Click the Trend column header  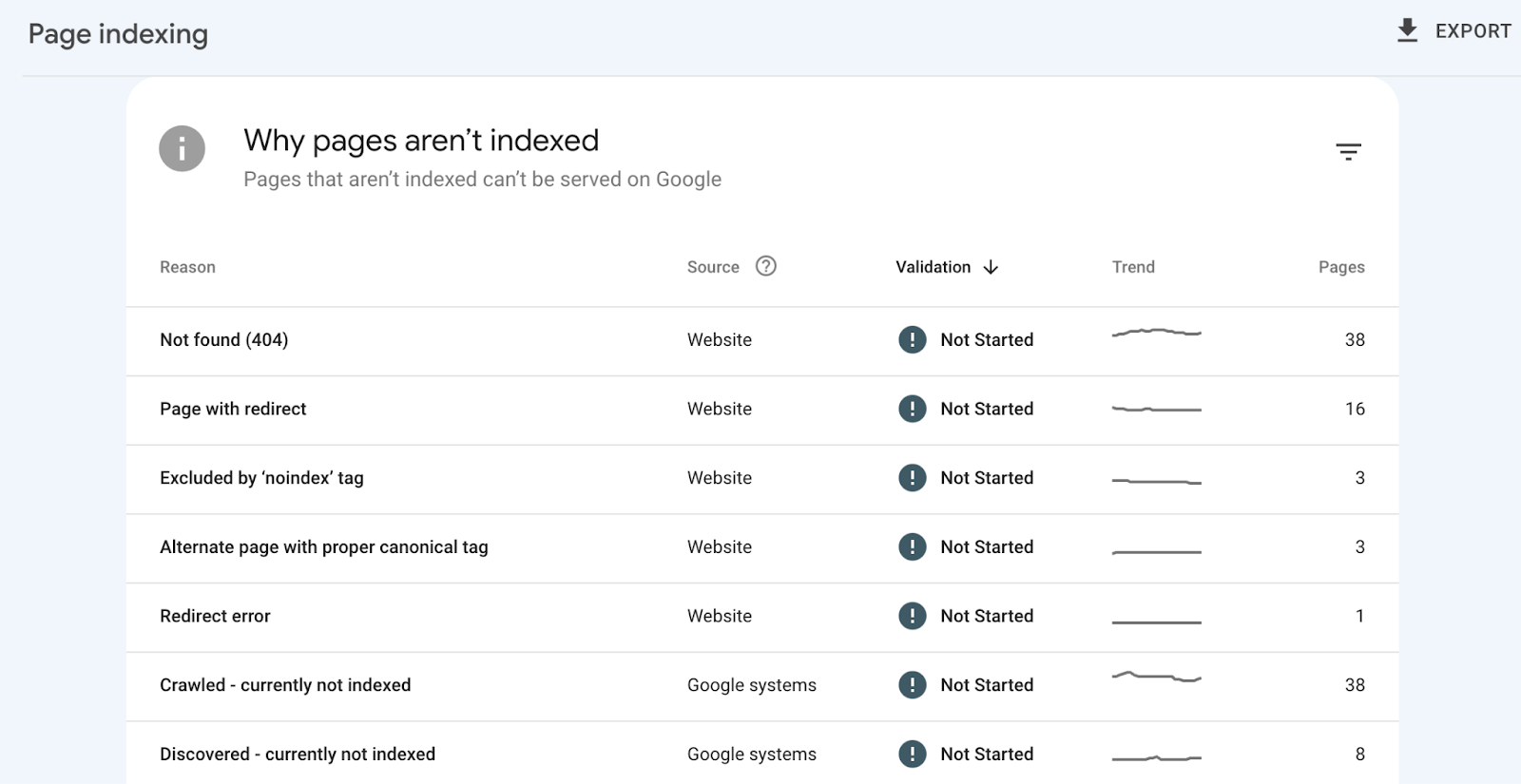pos(1133,267)
